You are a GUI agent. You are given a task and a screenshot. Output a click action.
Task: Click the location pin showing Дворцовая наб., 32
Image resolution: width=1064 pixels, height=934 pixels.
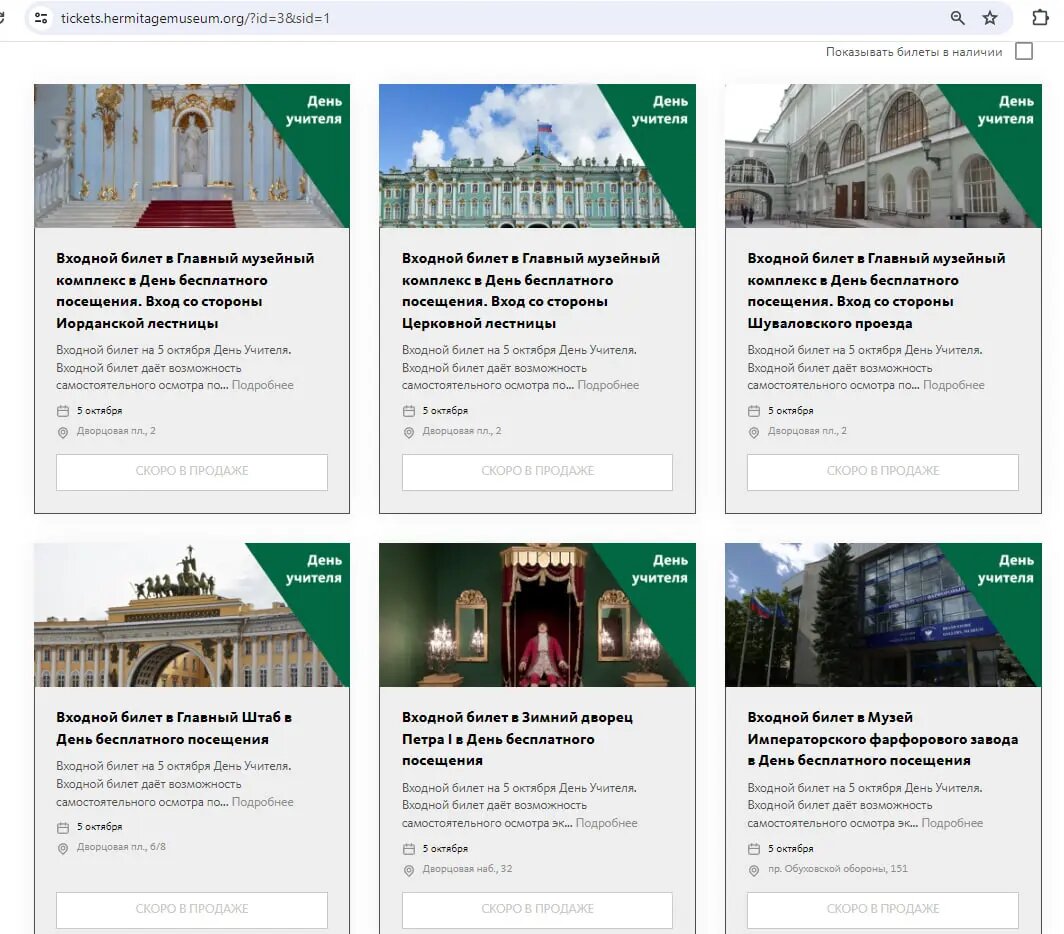(409, 869)
